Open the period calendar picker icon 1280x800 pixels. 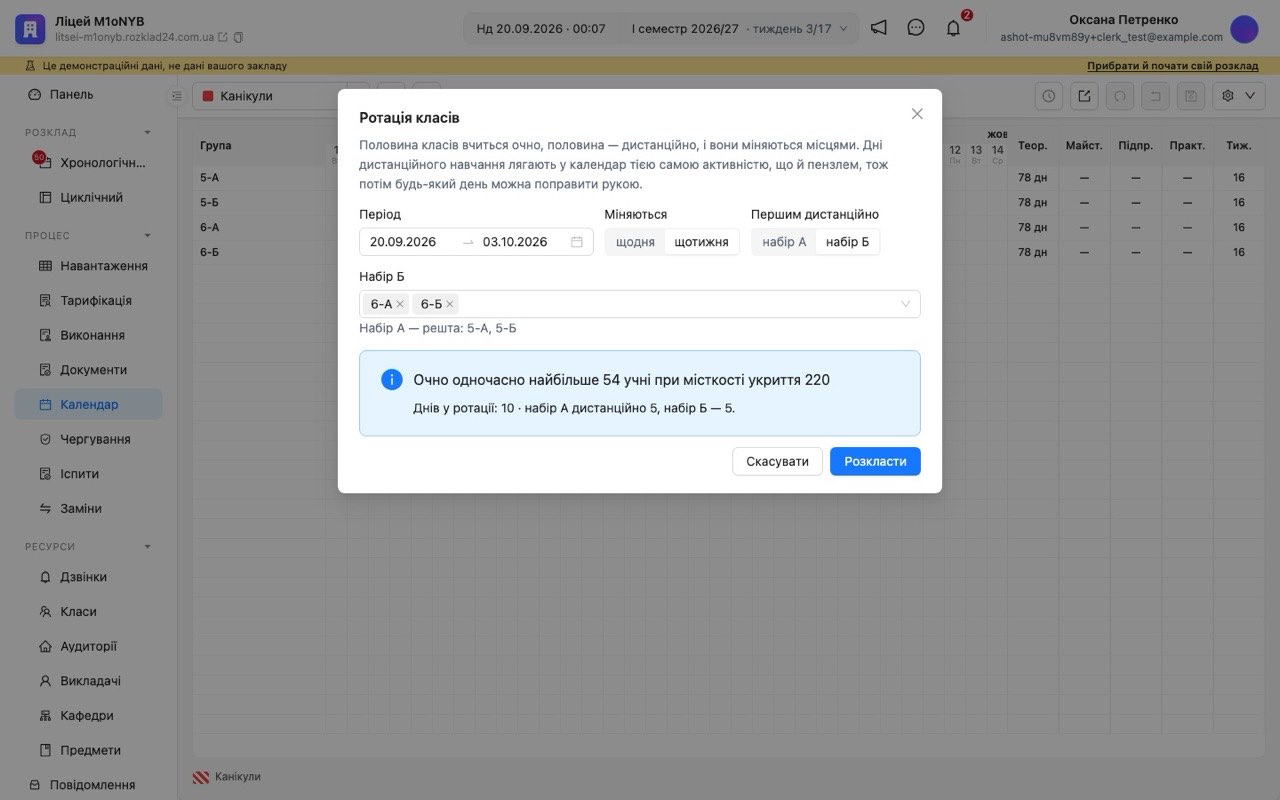pos(577,242)
